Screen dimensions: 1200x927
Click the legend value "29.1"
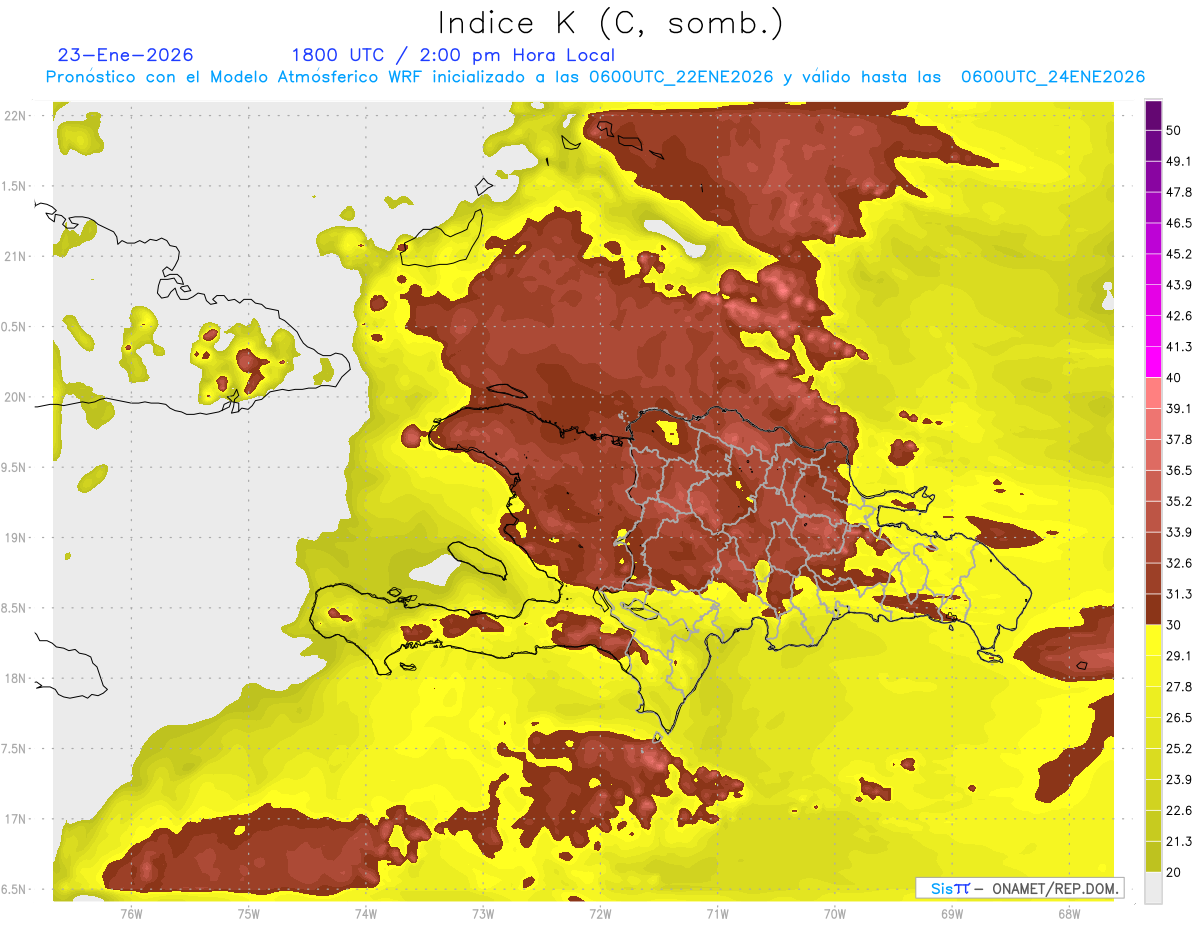1179,656
